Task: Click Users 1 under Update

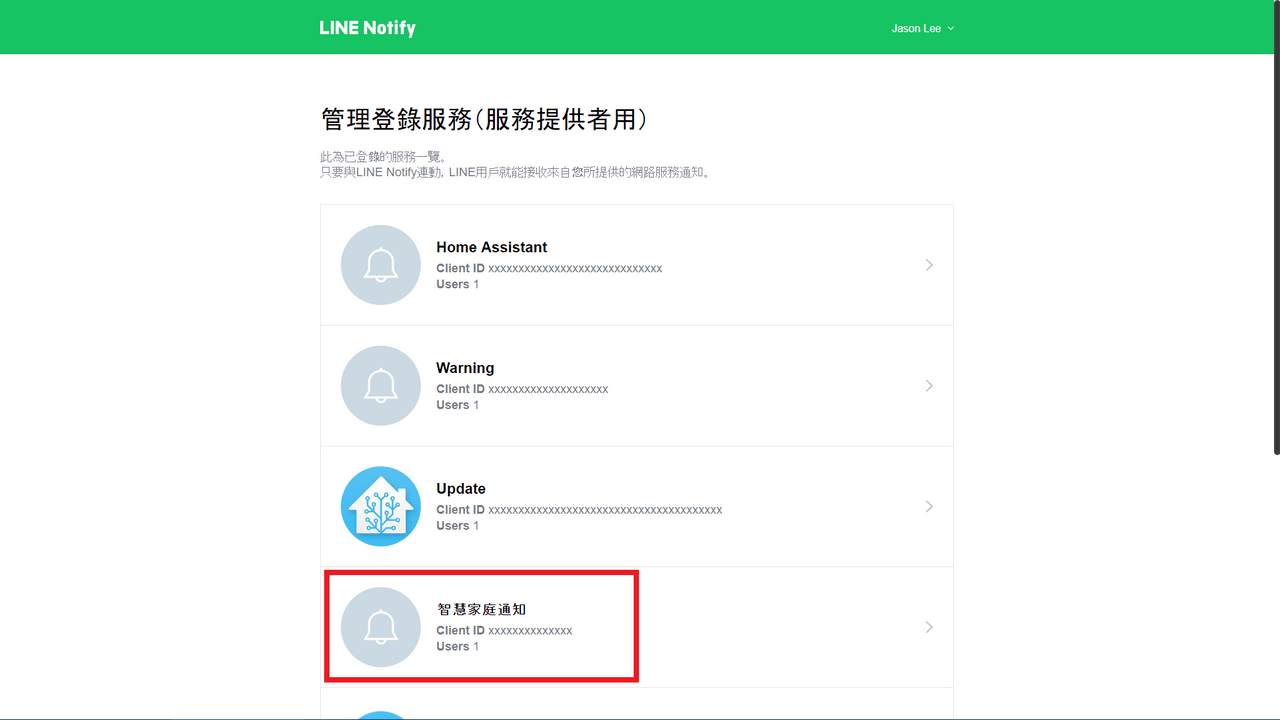Action: click(457, 526)
